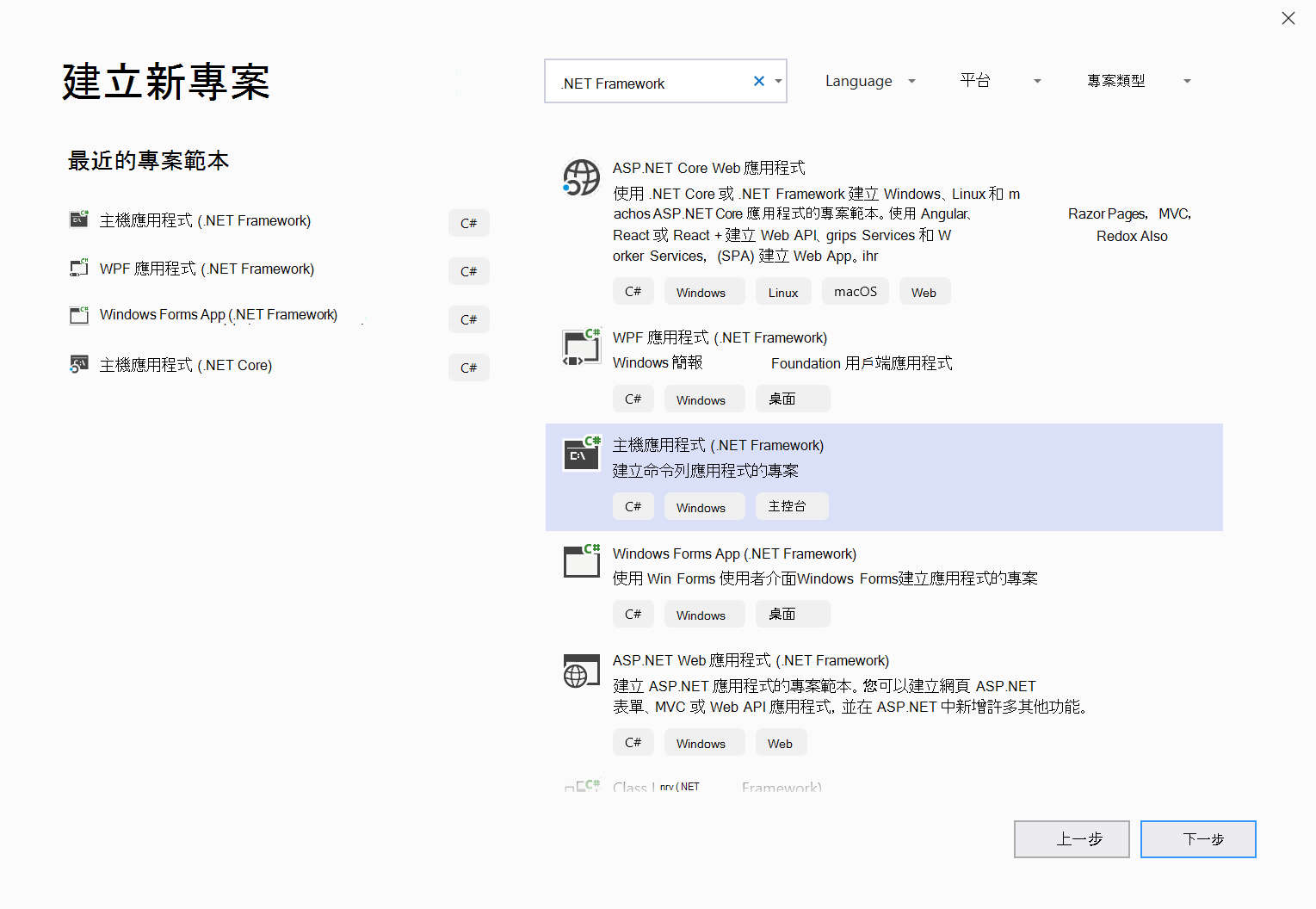Click the C# tag under ASP.NET Core template
This screenshot has height=909, width=1316.
(x=633, y=292)
